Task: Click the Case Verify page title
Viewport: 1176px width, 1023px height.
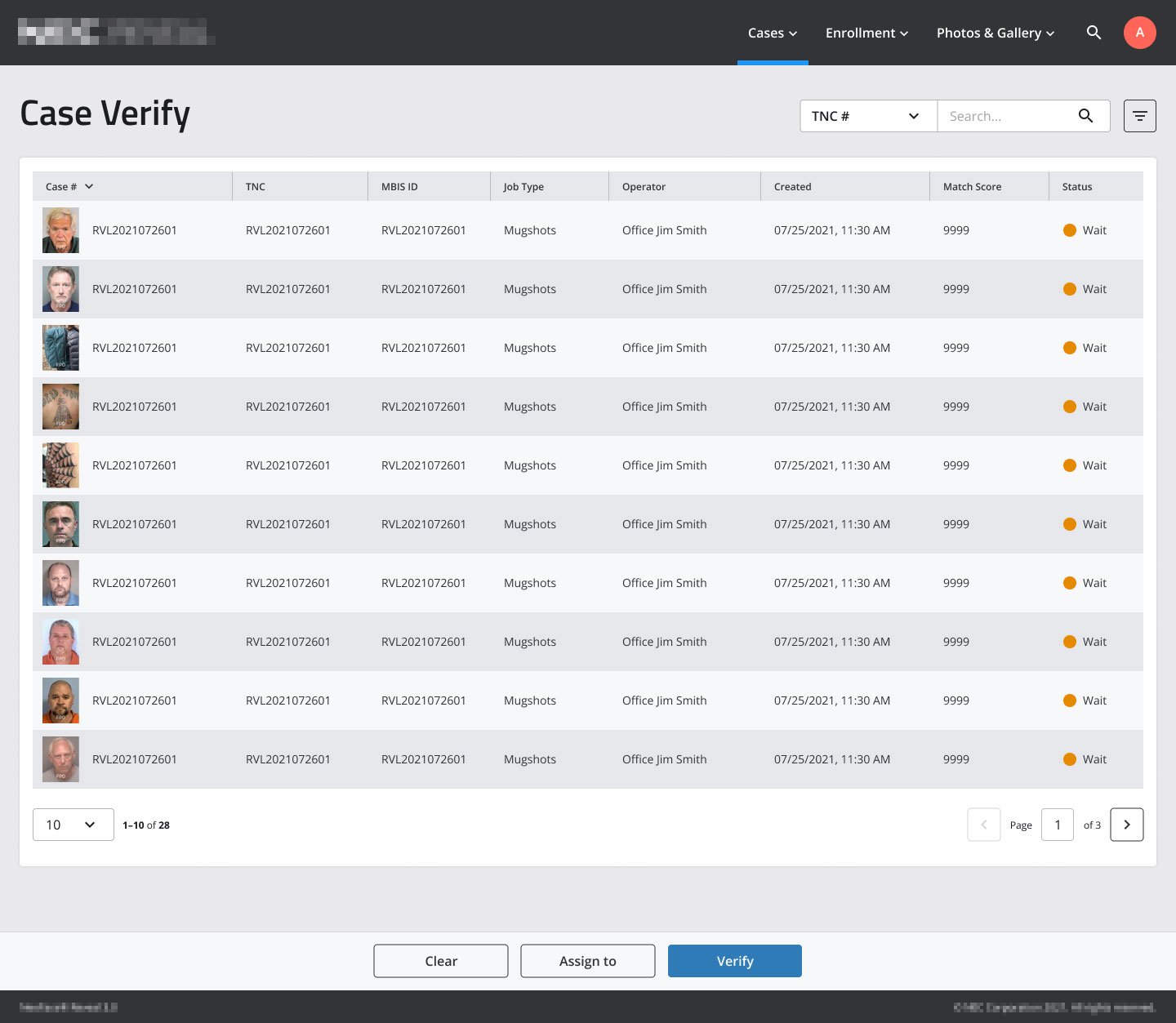Action: 105,113
